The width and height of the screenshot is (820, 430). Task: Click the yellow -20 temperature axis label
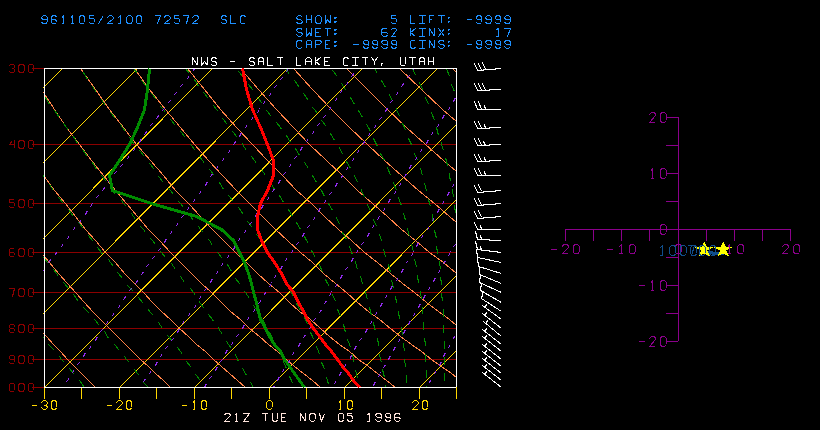pos(120,405)
